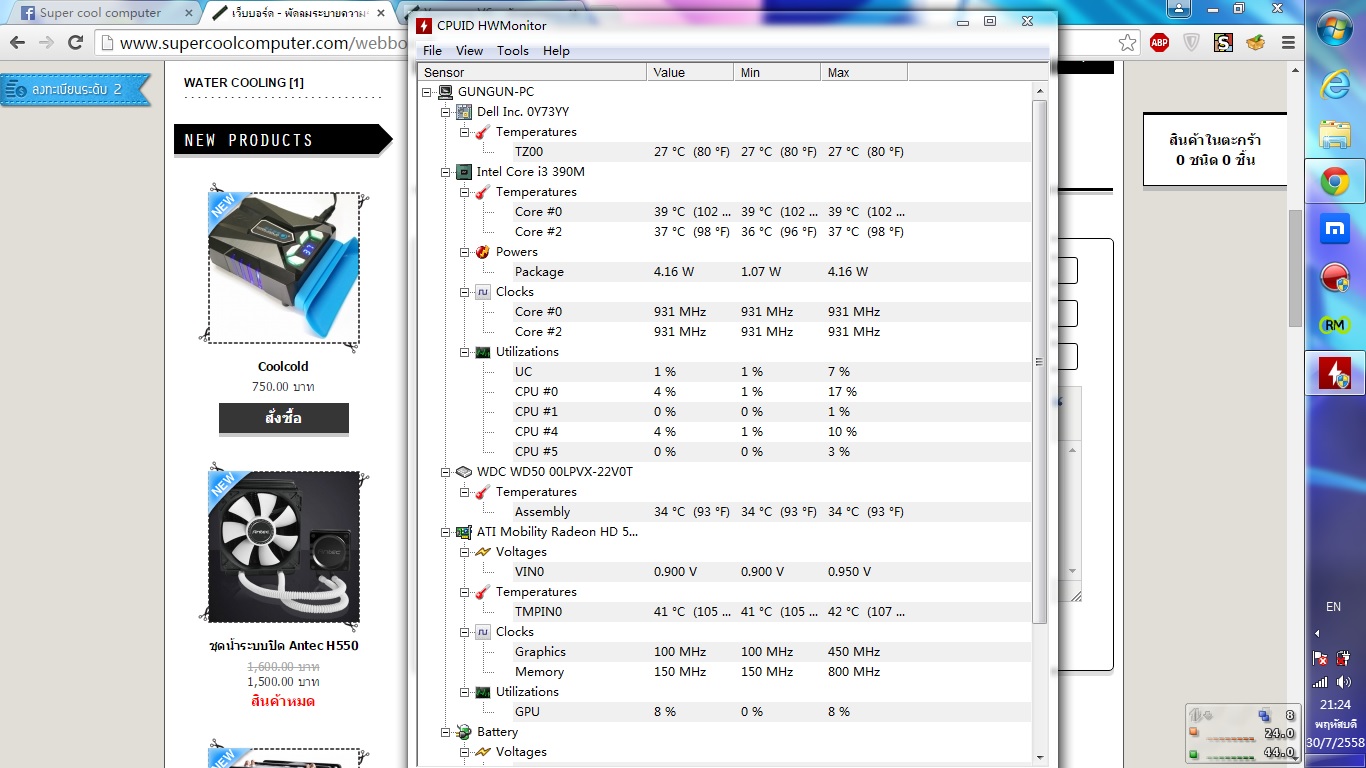Show hidden tray icons arrow
Screen dimensions: 1366x768
1317,633
